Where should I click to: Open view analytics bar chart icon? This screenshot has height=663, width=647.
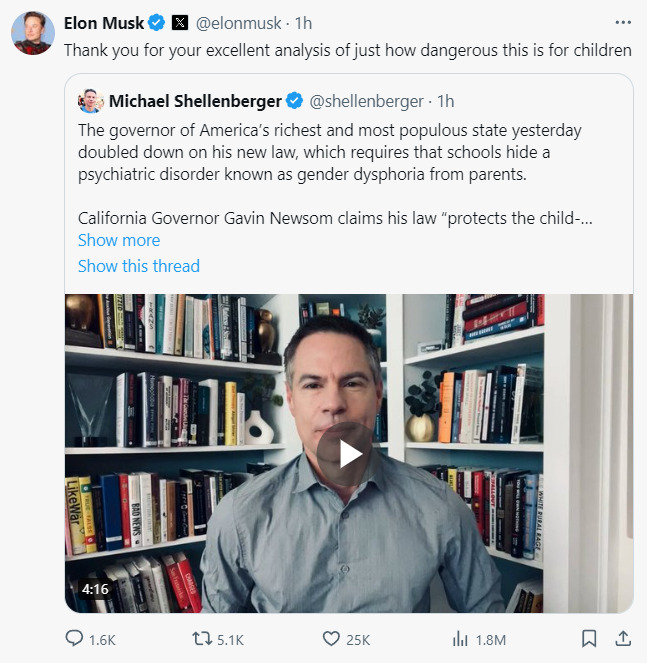(x=461, y=638)
